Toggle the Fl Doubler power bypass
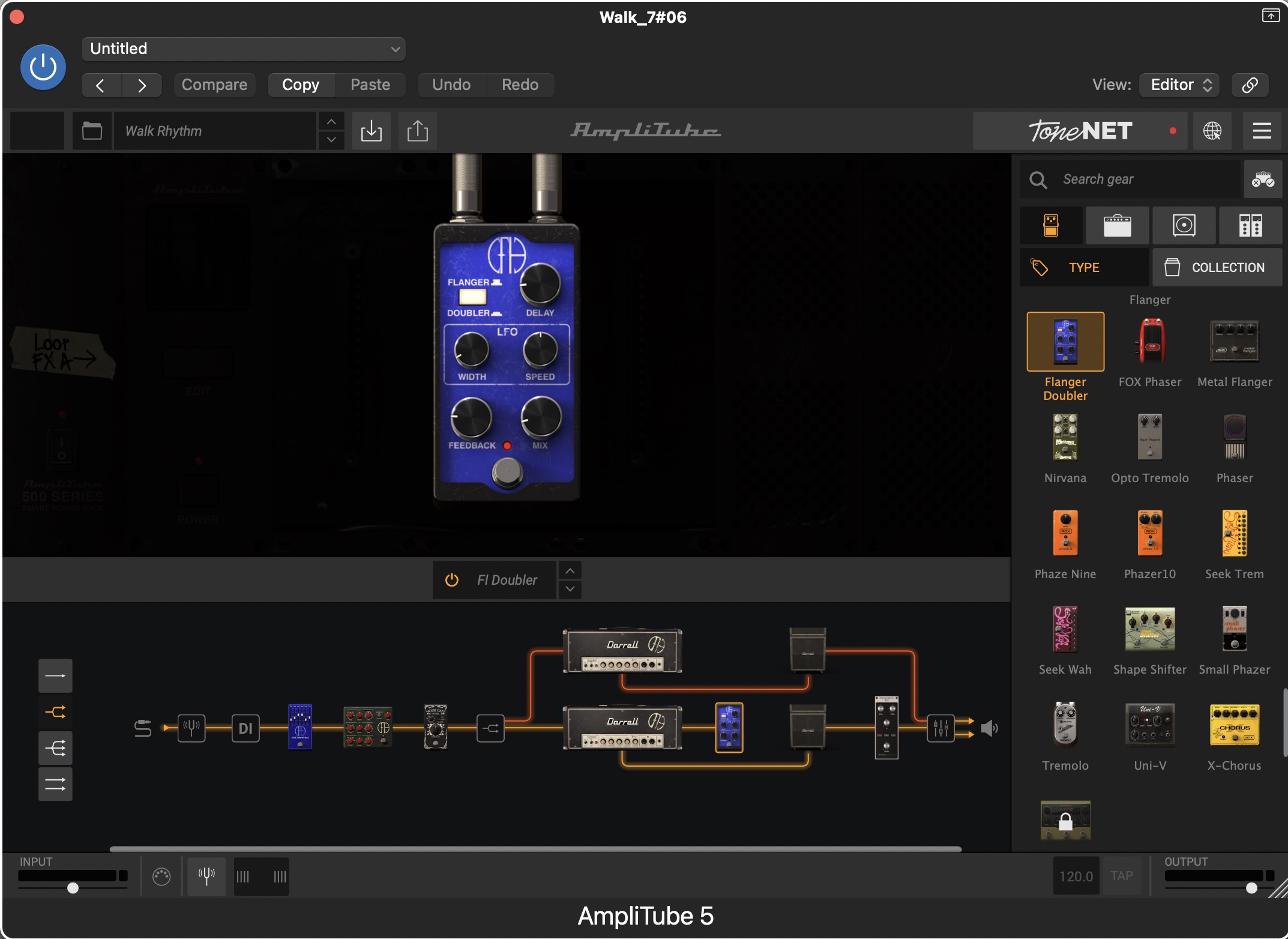 [x=452, y=580]
